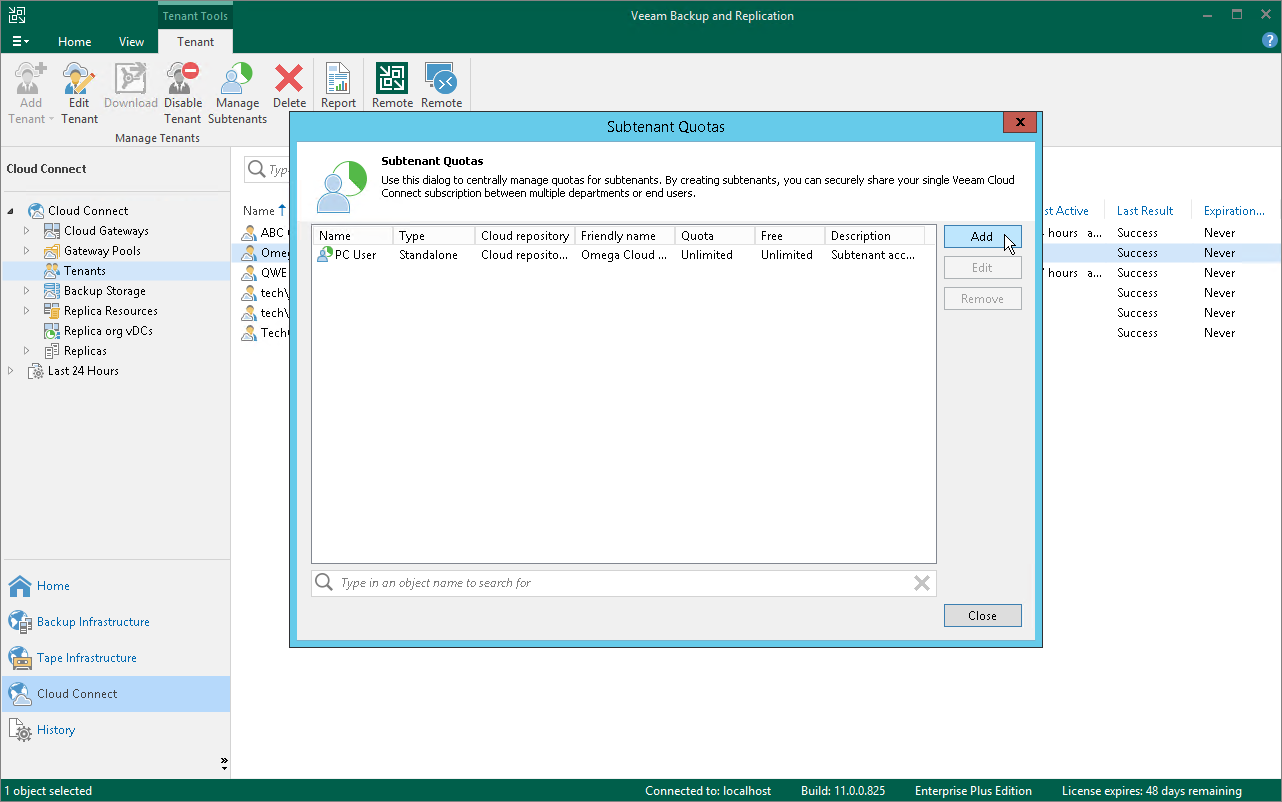Click the red Delete icon
1282x802 pixels.
(289, 78)
